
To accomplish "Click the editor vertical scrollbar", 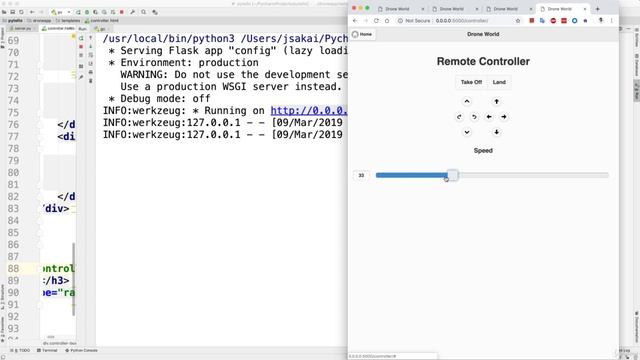I will 73,280.
